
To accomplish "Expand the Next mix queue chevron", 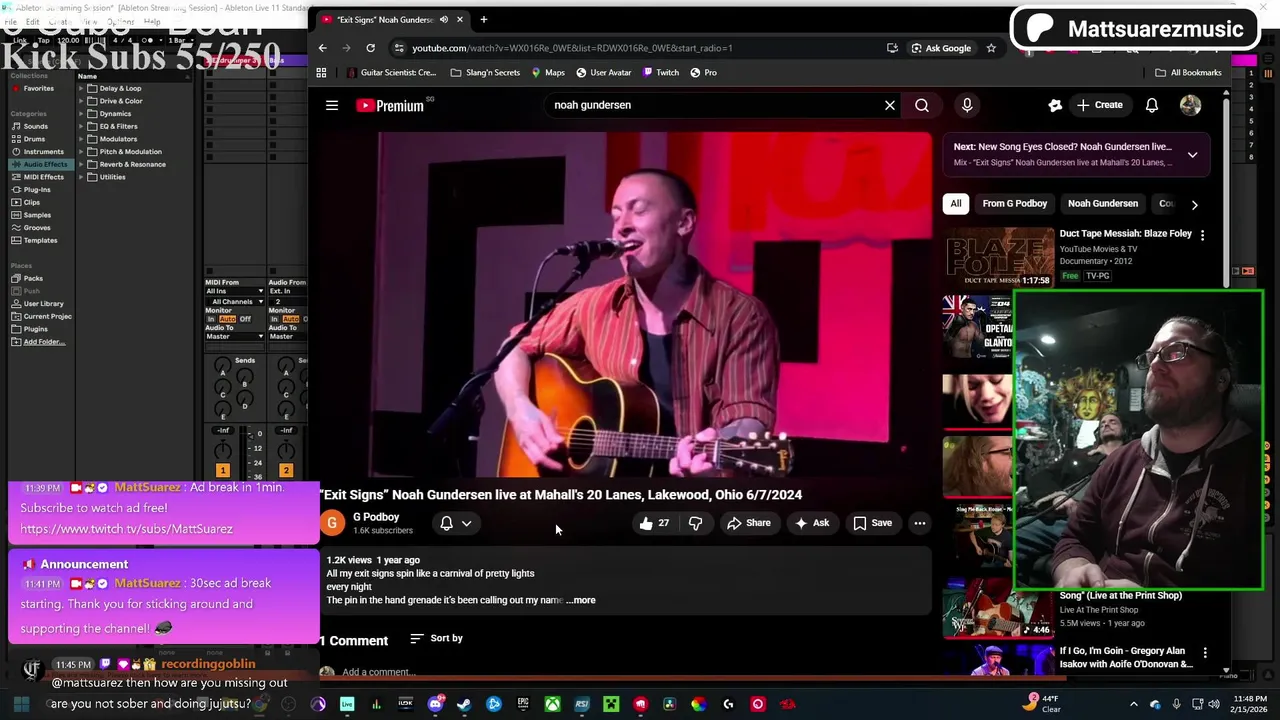I will coord(1192,155).
